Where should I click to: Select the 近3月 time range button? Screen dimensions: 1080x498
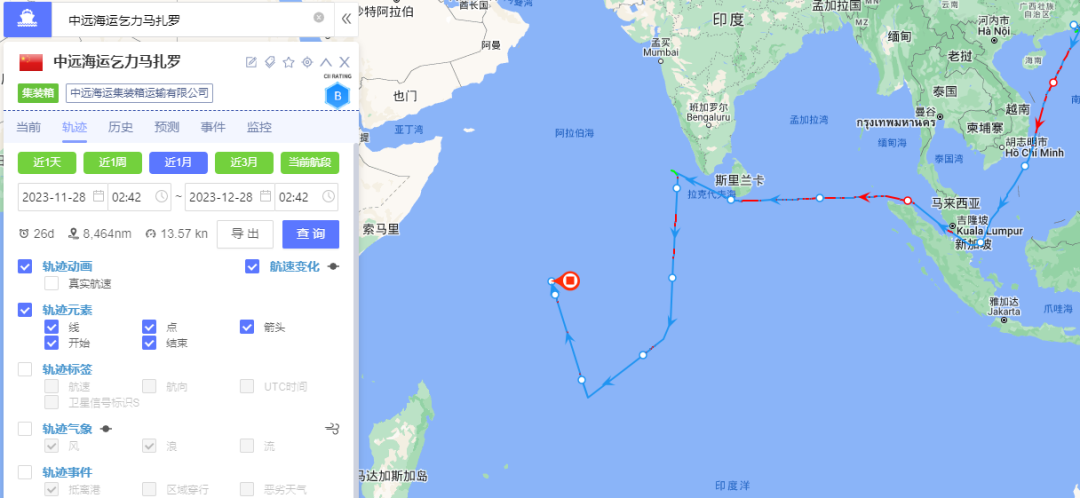[x=245, y=163]
